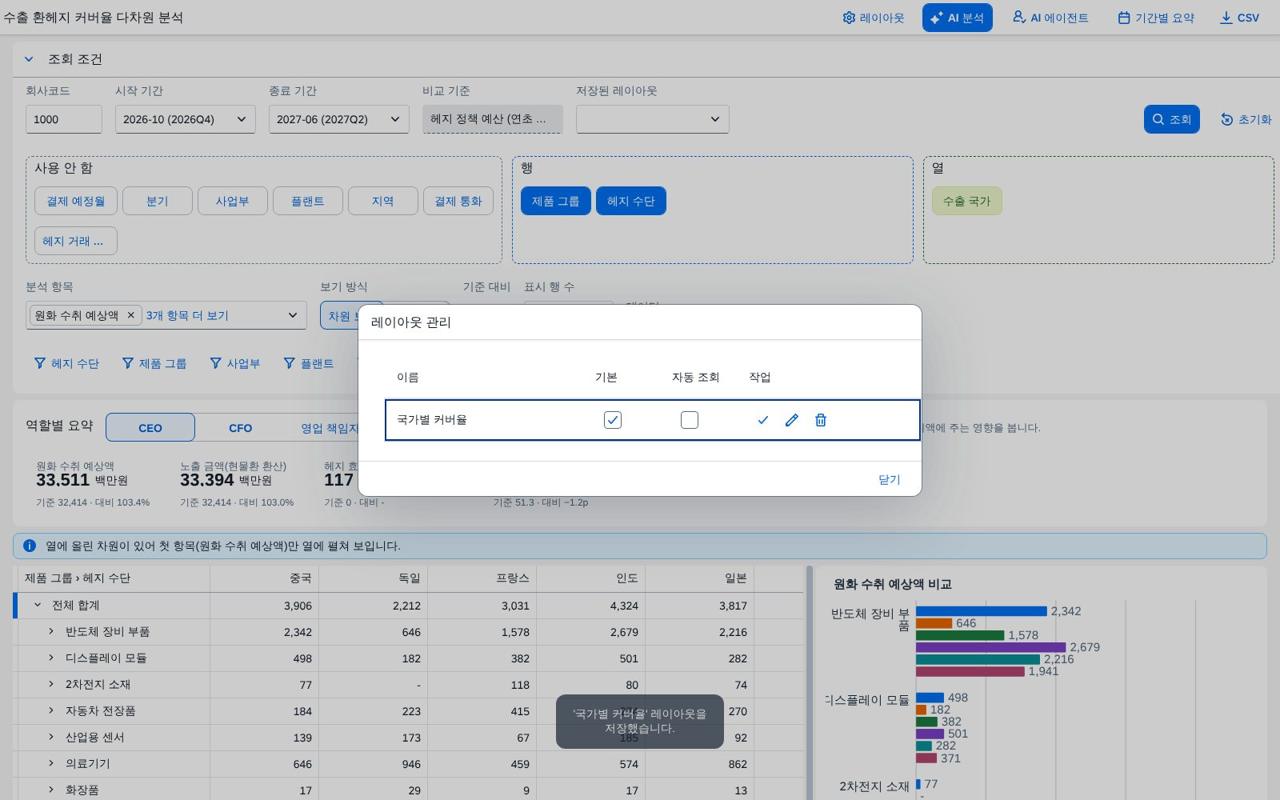Close the 레이아웃 관리 dialog with 닫기
This screenshot has height=800, width=1280.
pyautogui.click(x=889, y=480)
